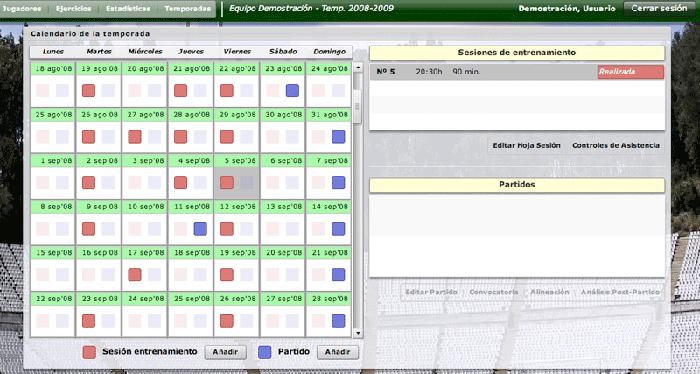
Task: Click training session square on 17 sep'08
Action: tap(135, 274)
